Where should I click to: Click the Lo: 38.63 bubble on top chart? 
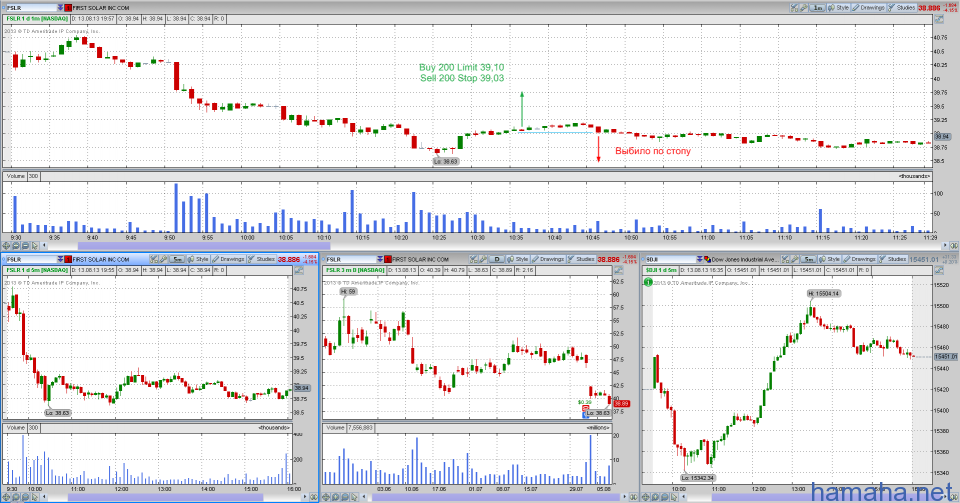click(445, 162)
